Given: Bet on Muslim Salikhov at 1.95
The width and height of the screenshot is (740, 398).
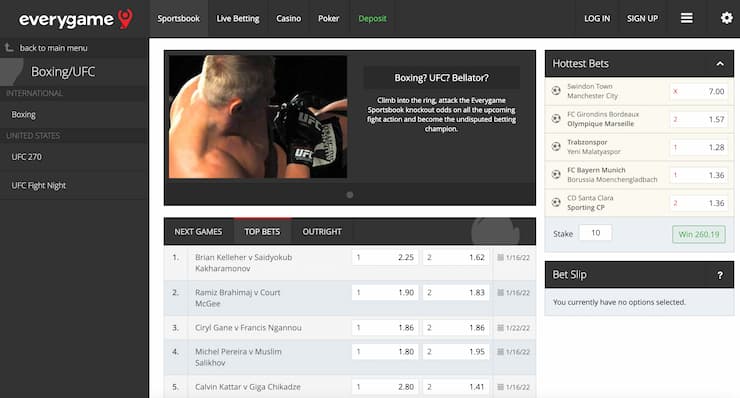Looking at the screenshot, I should [x=456, y=352].
